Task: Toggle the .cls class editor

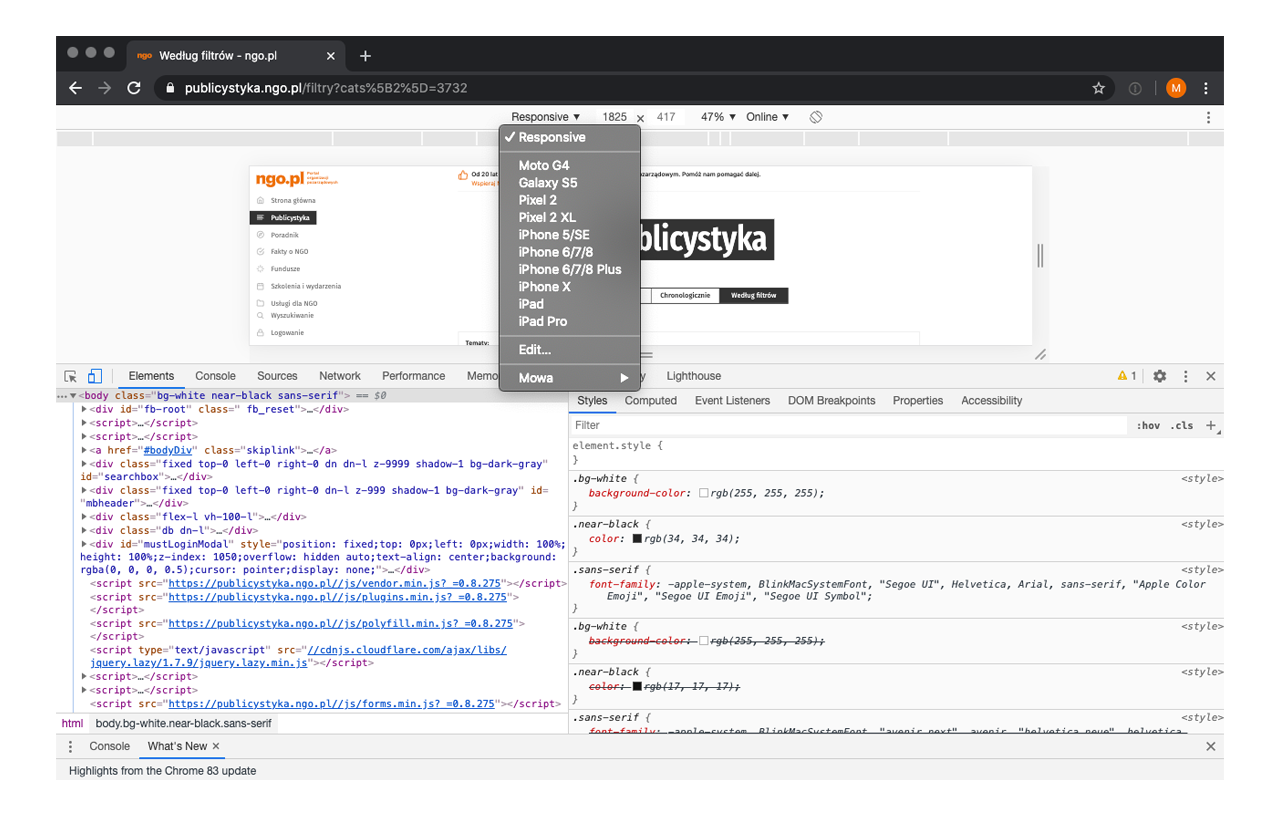Action: (1183, 425)
